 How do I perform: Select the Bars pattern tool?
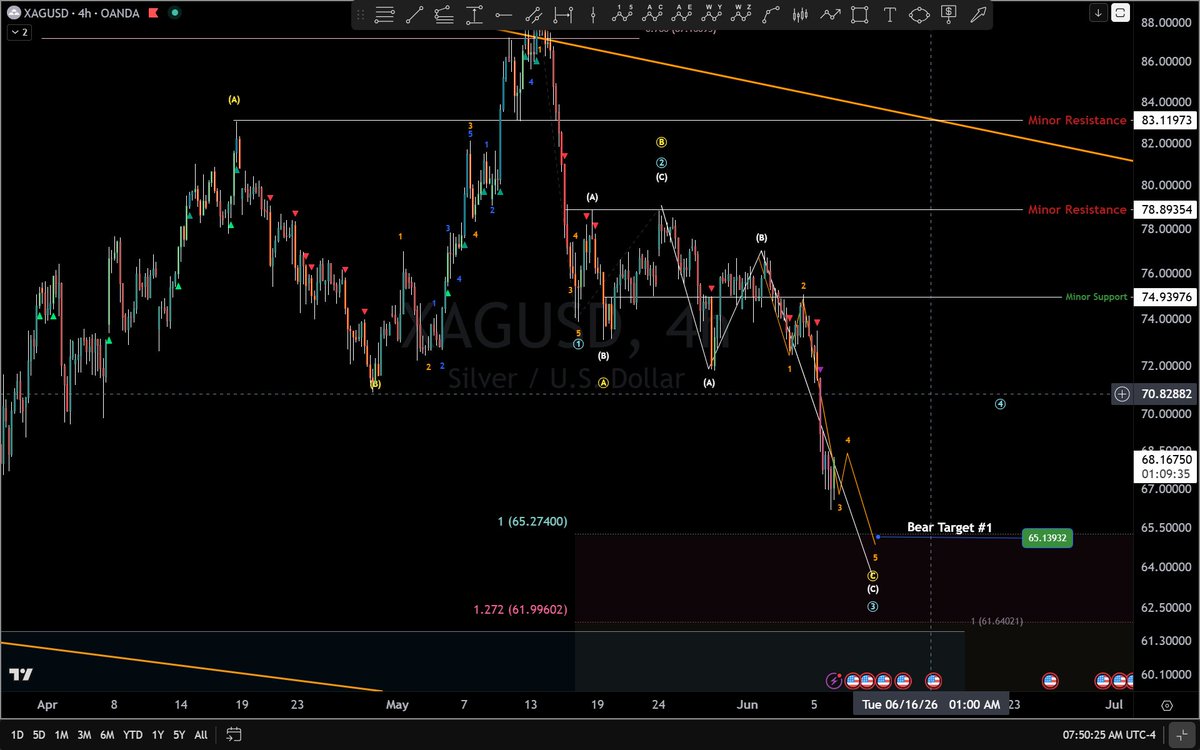click(801, 14)
